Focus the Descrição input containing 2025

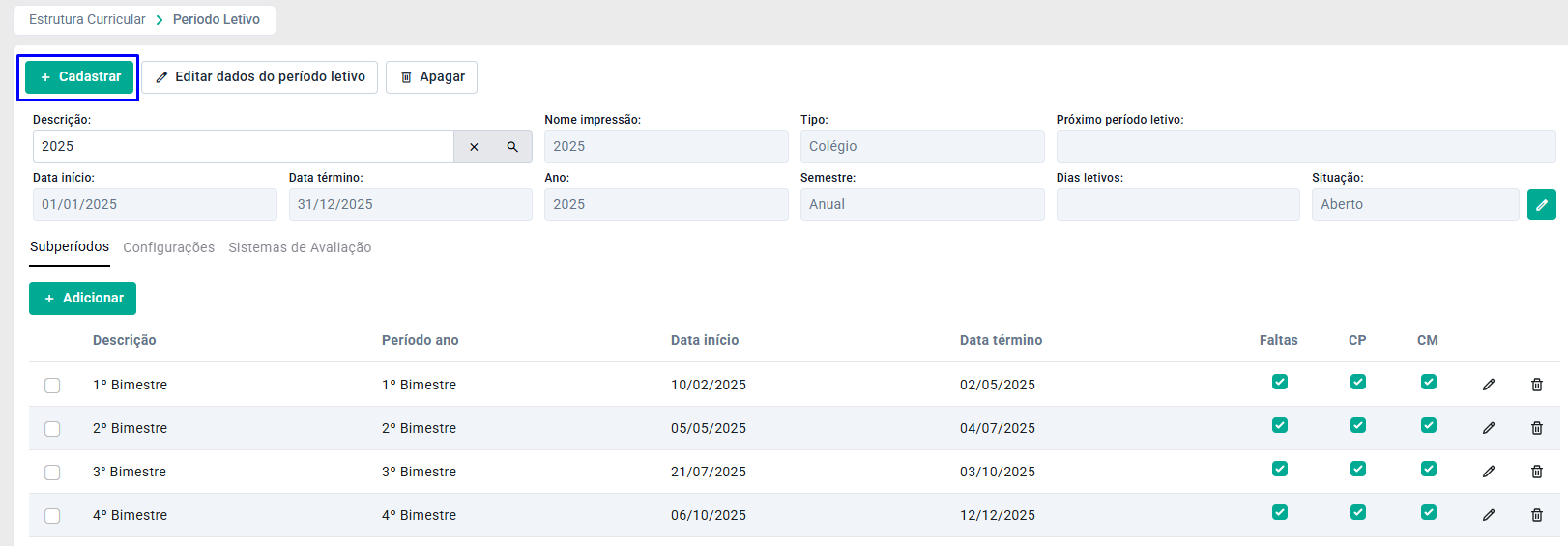244,147
